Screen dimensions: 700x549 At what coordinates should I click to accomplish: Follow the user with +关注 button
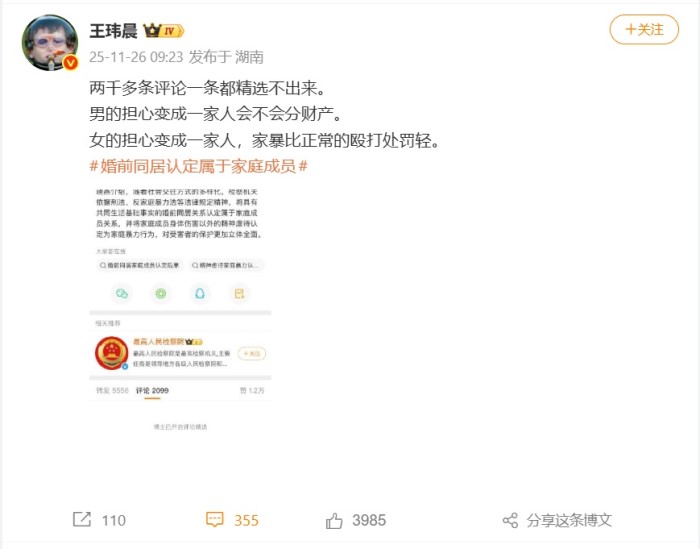(644, 29)
